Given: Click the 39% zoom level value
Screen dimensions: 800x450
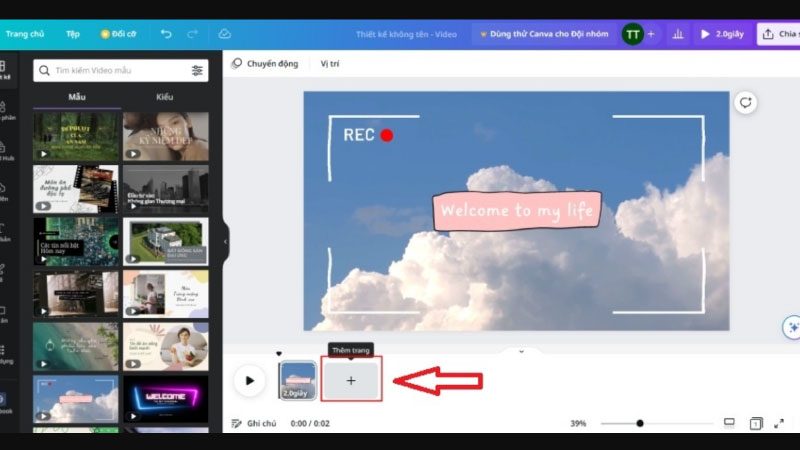Looking at the screenshot, I should [578, 423].
